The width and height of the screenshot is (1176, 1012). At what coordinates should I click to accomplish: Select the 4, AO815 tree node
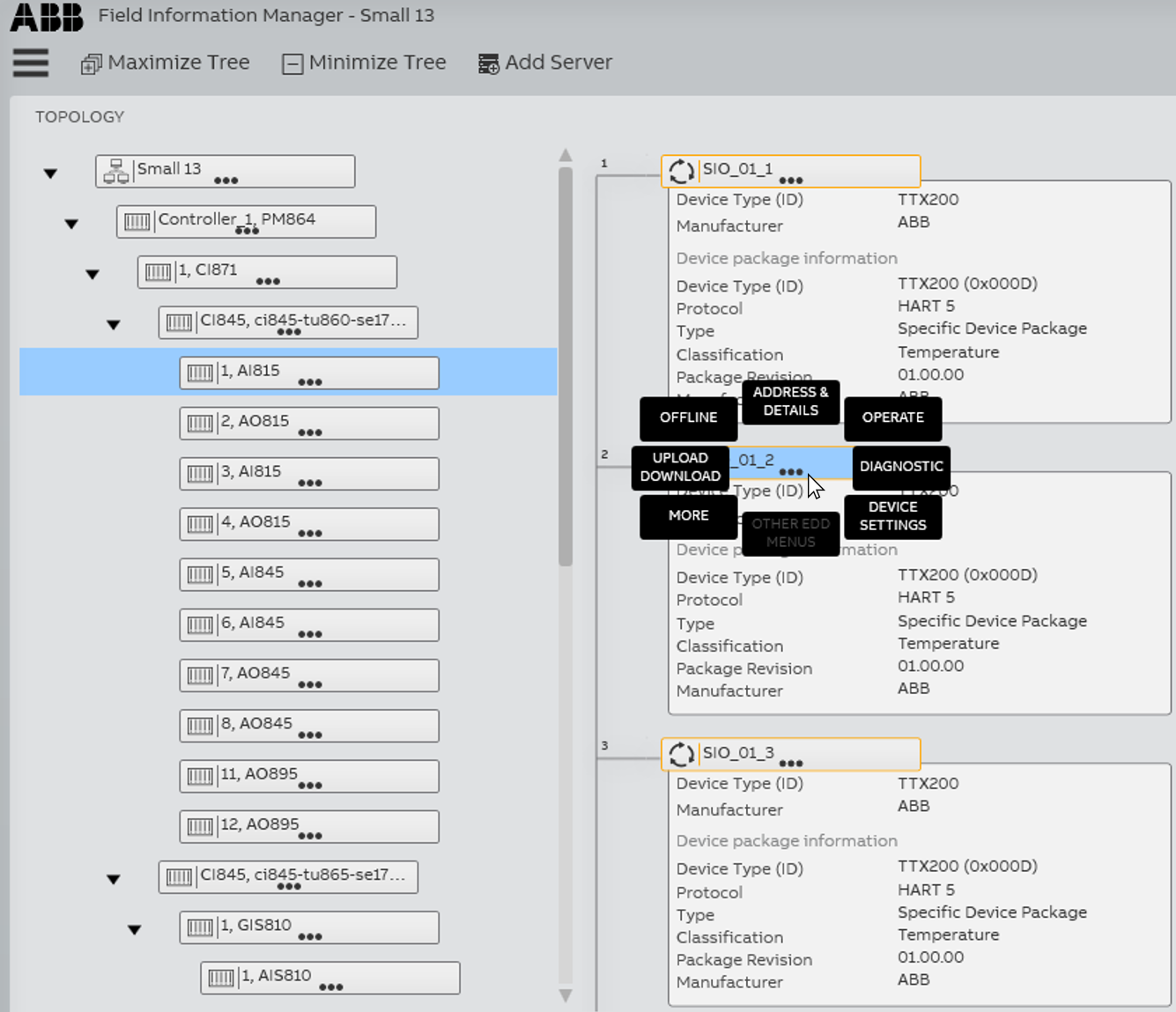click(x=309, y=523)
